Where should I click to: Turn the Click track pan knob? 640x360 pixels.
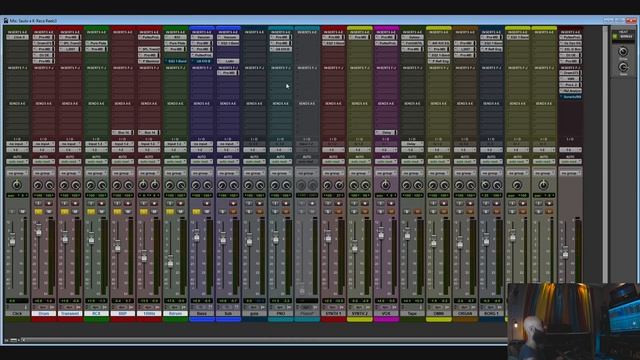pos(17,185)
